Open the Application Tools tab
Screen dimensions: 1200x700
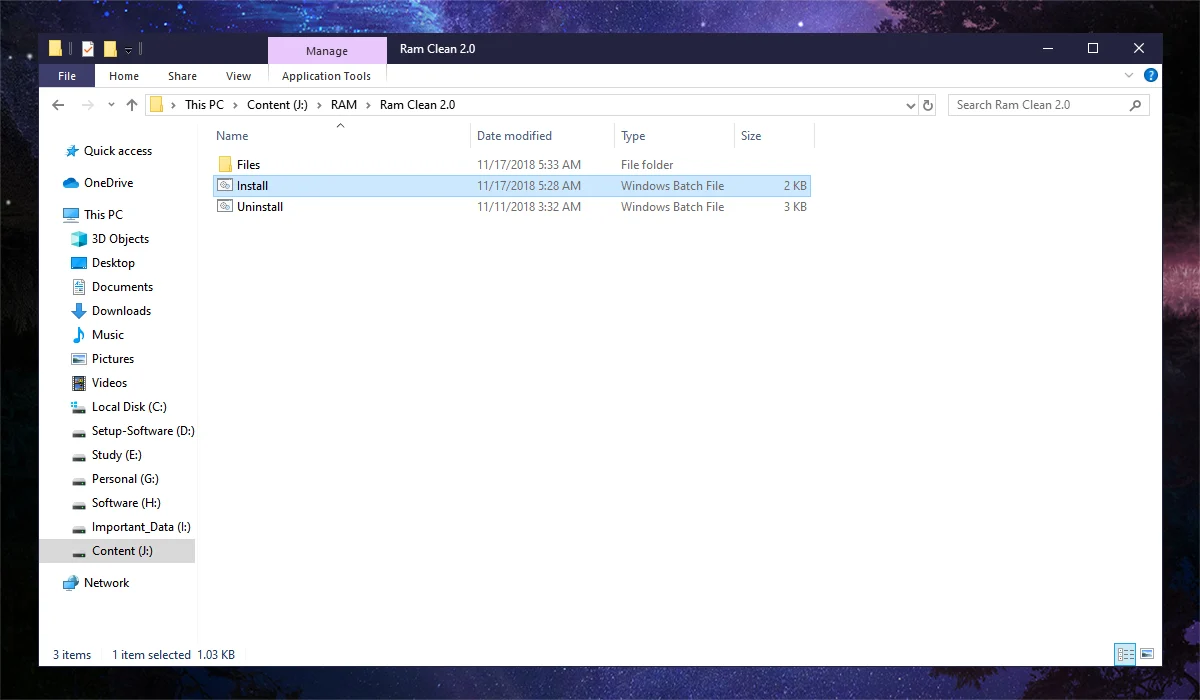point(326,76)
